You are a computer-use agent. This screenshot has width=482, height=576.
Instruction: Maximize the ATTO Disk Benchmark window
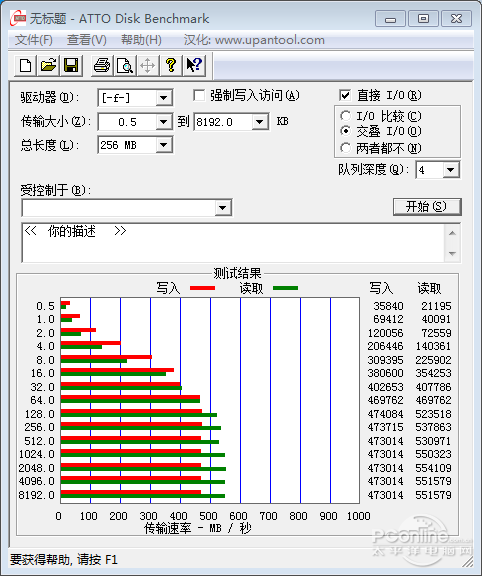tap(423, 19)
